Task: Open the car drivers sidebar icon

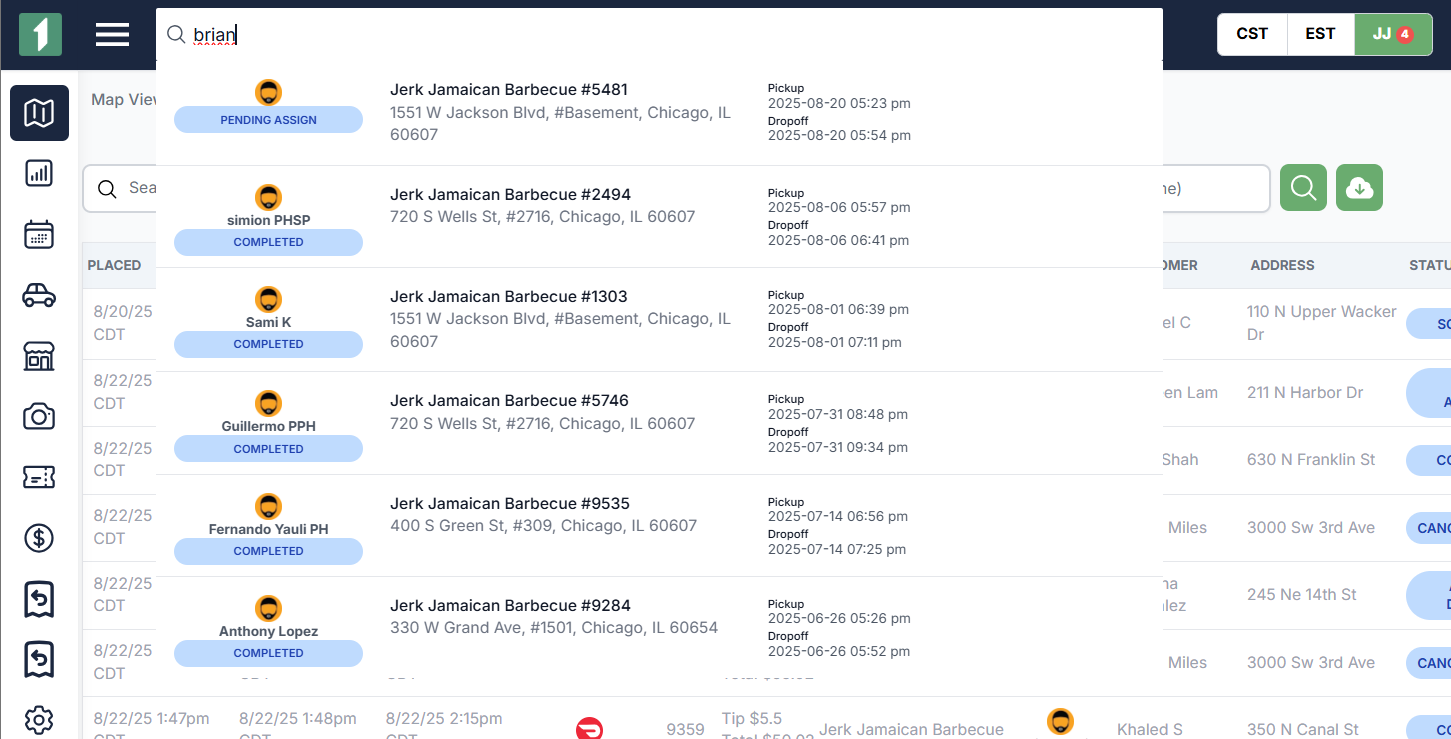Action: [39, 295]
